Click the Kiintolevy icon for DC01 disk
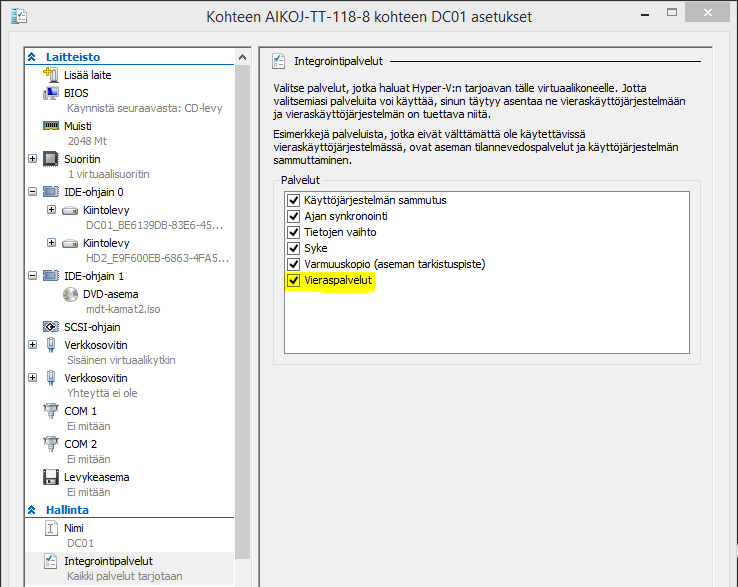The image size is (738, 587). (70, 210)
